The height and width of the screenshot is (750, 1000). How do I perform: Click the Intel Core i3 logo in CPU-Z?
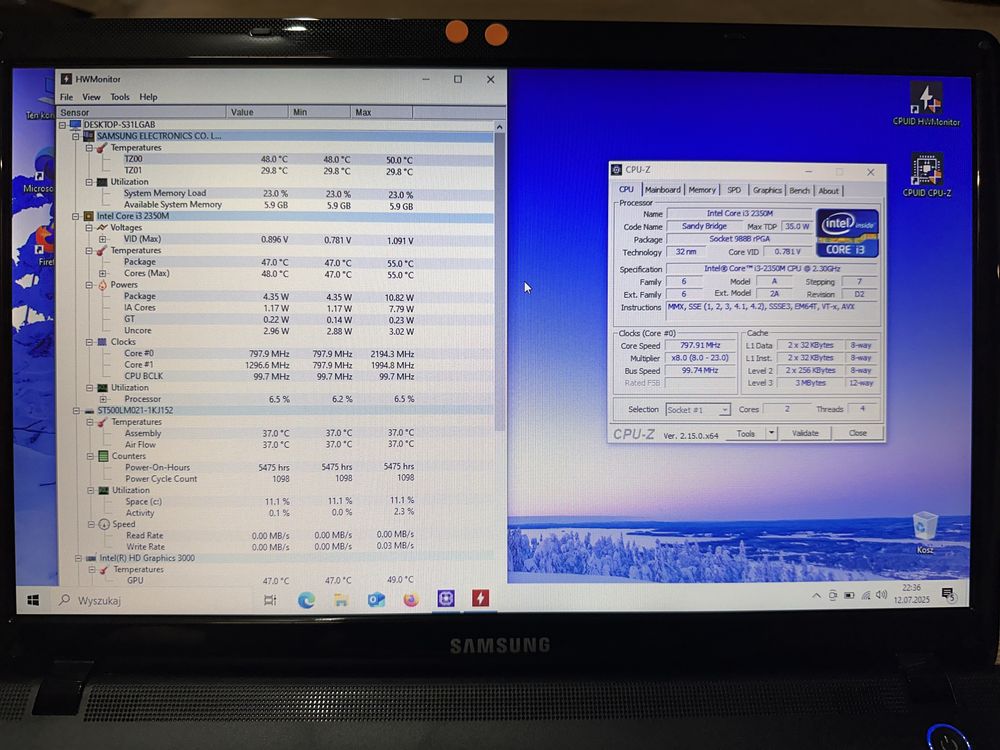coord(847,233)
